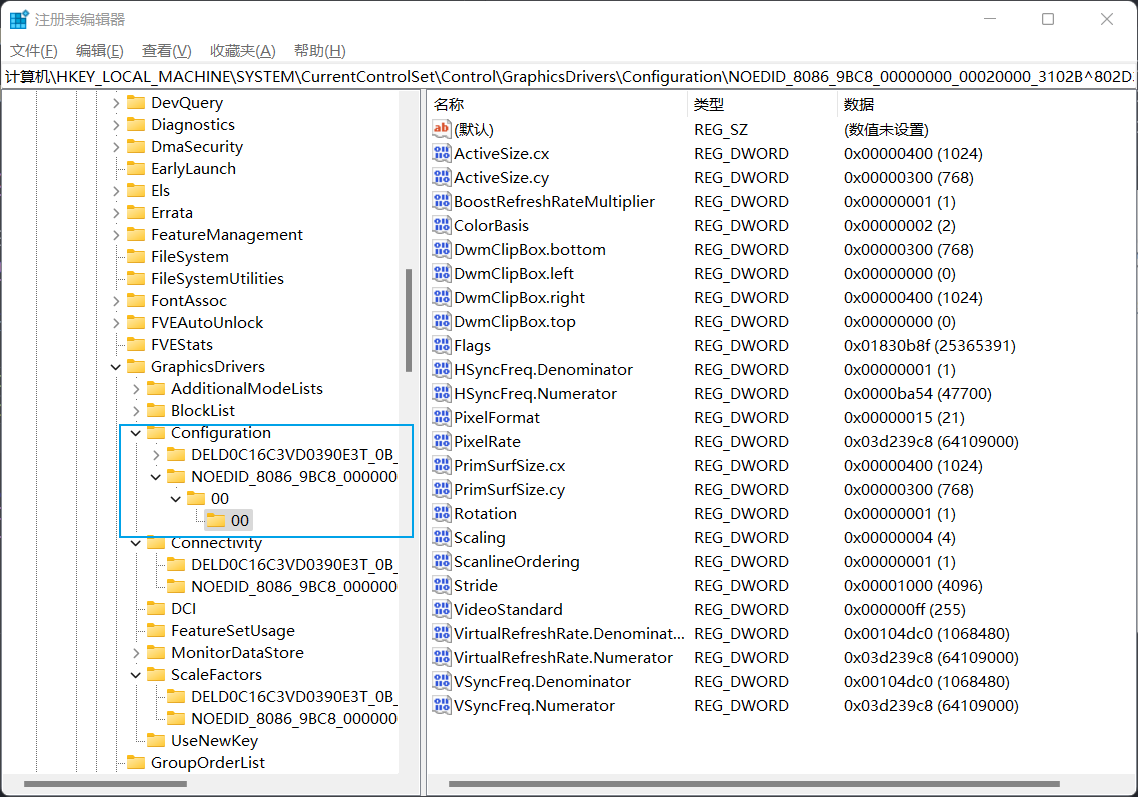Click the DWORD icon beside ActiveSize.cx

[x=442, y=154]
